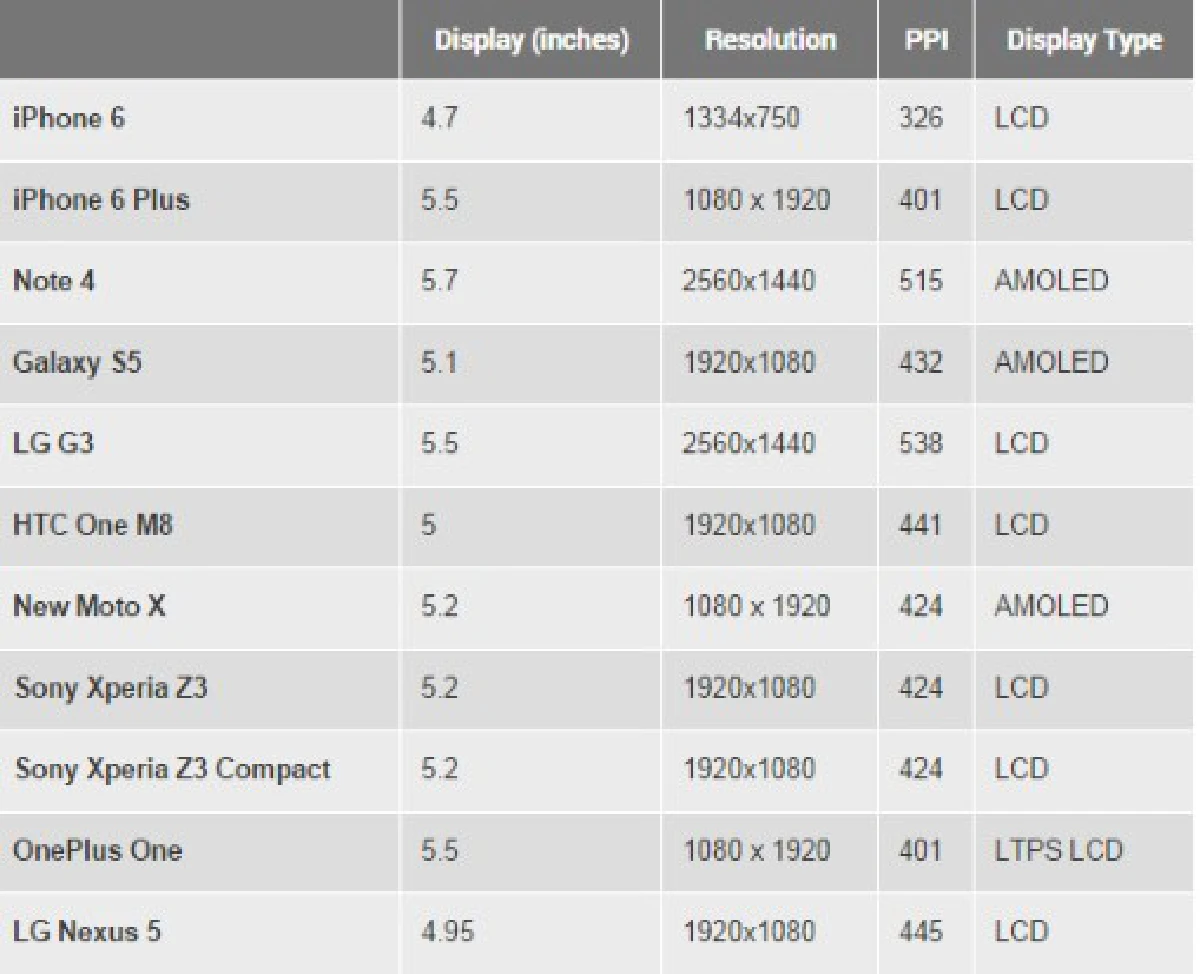1200x974 pixels.
Task: Select the LG G3 row label
Action: point(52,444)
